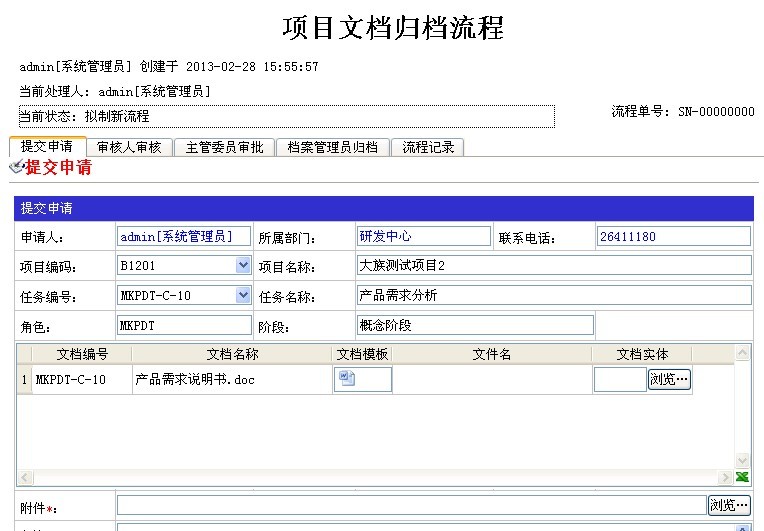This screenshot has height=531, width=764.
Task: Click the 联系电话 field
Action: click(672, 236)
